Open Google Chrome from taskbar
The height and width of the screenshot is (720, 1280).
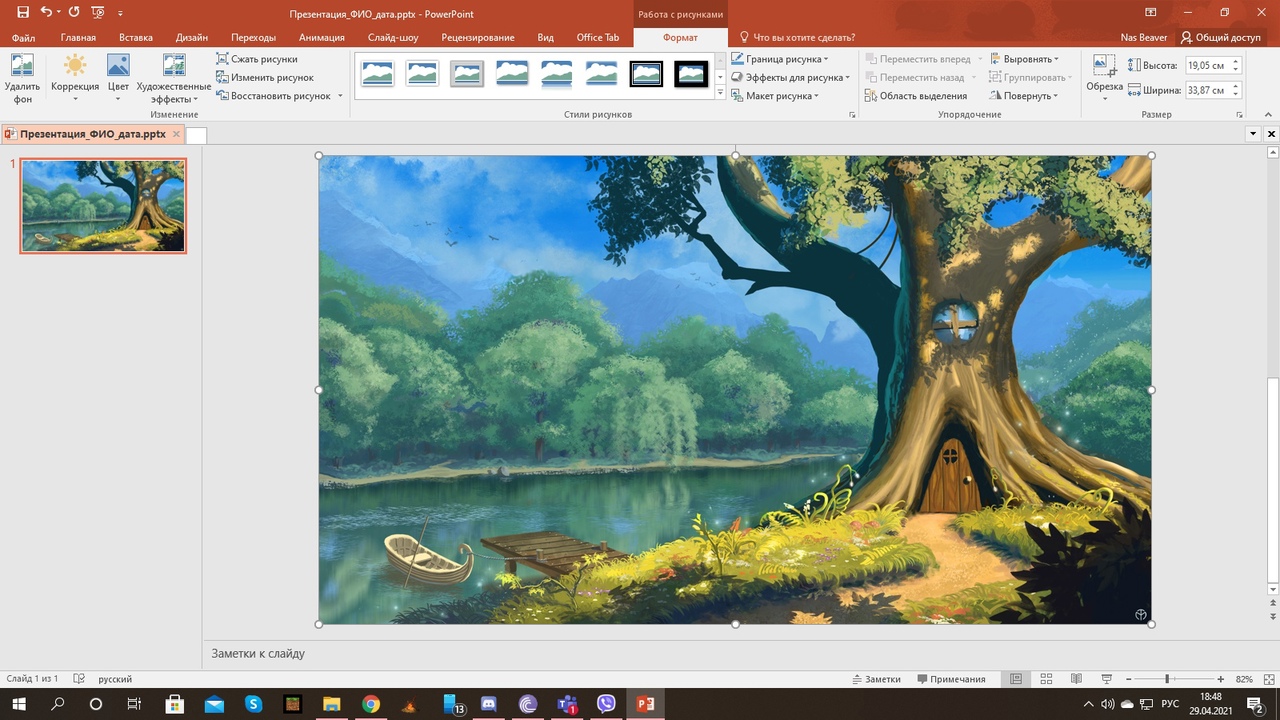click(371, 705)
